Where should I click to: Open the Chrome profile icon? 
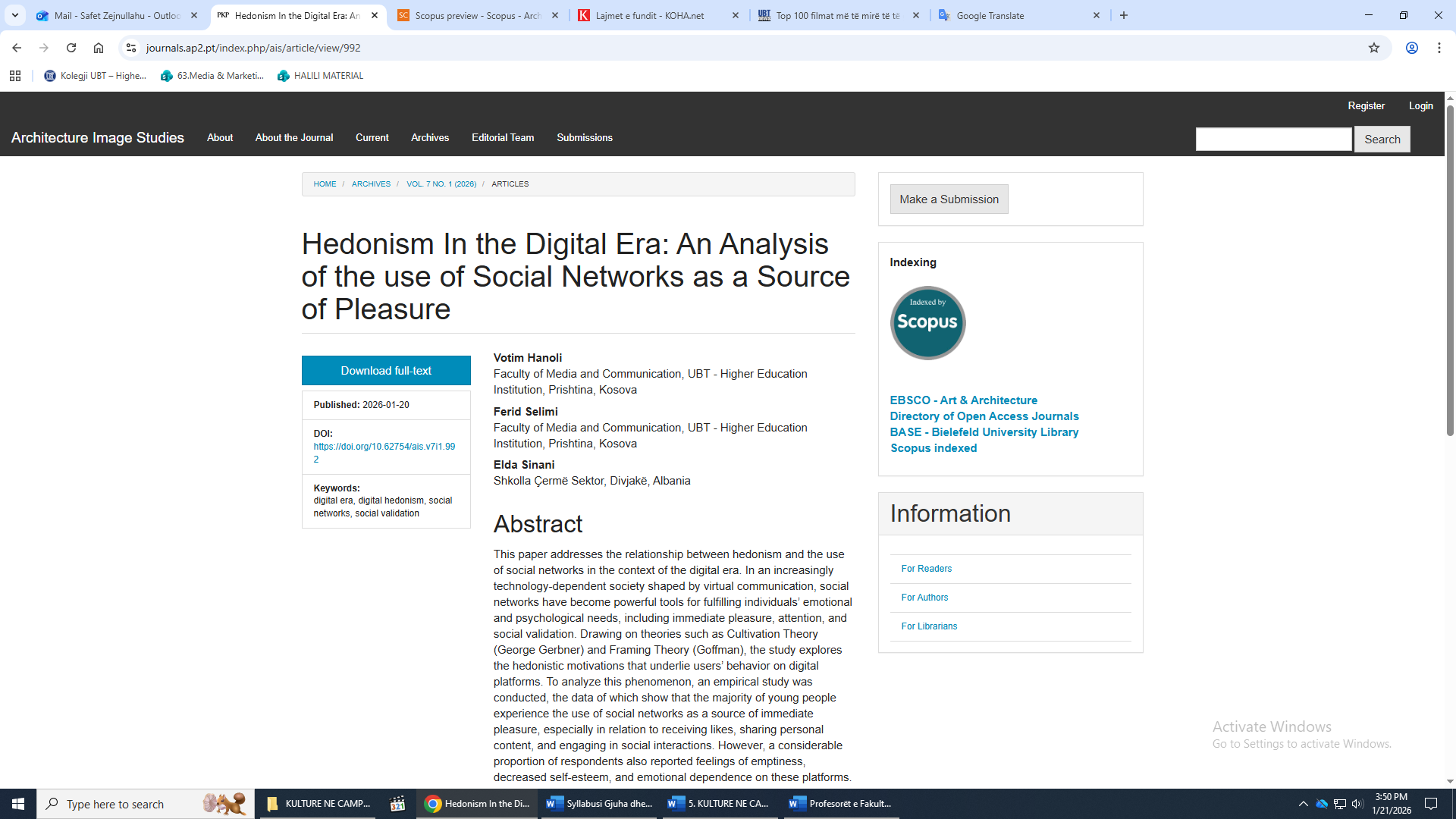click(x=1411, y=48)
